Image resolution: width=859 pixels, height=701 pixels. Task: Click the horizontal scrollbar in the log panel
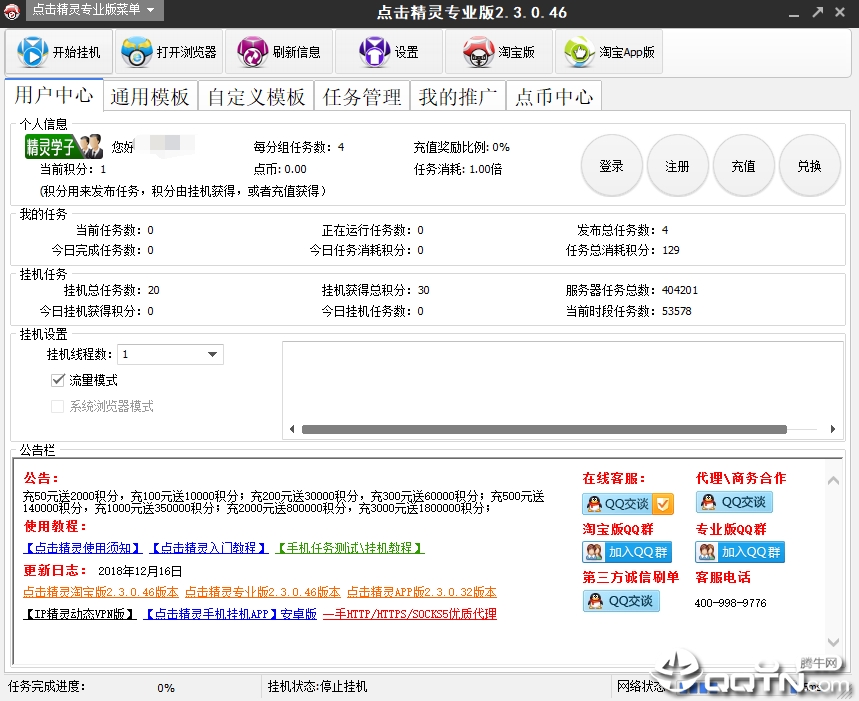[558, 429]
